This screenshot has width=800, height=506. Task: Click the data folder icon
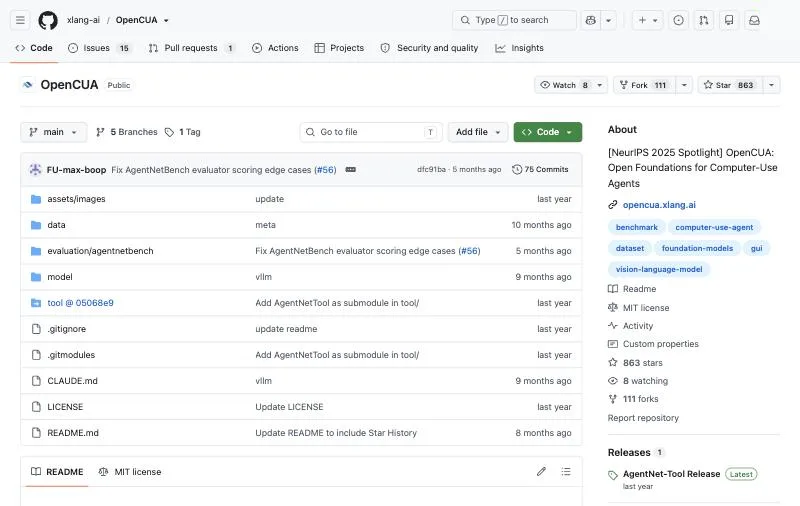tap(36, 225)
